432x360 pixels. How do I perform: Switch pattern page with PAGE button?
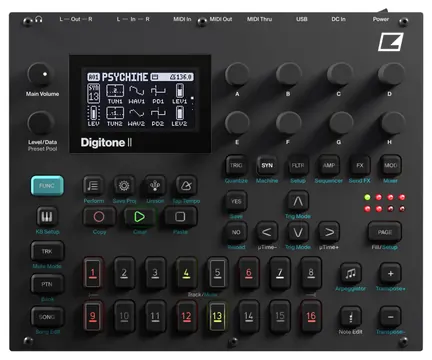385,232
